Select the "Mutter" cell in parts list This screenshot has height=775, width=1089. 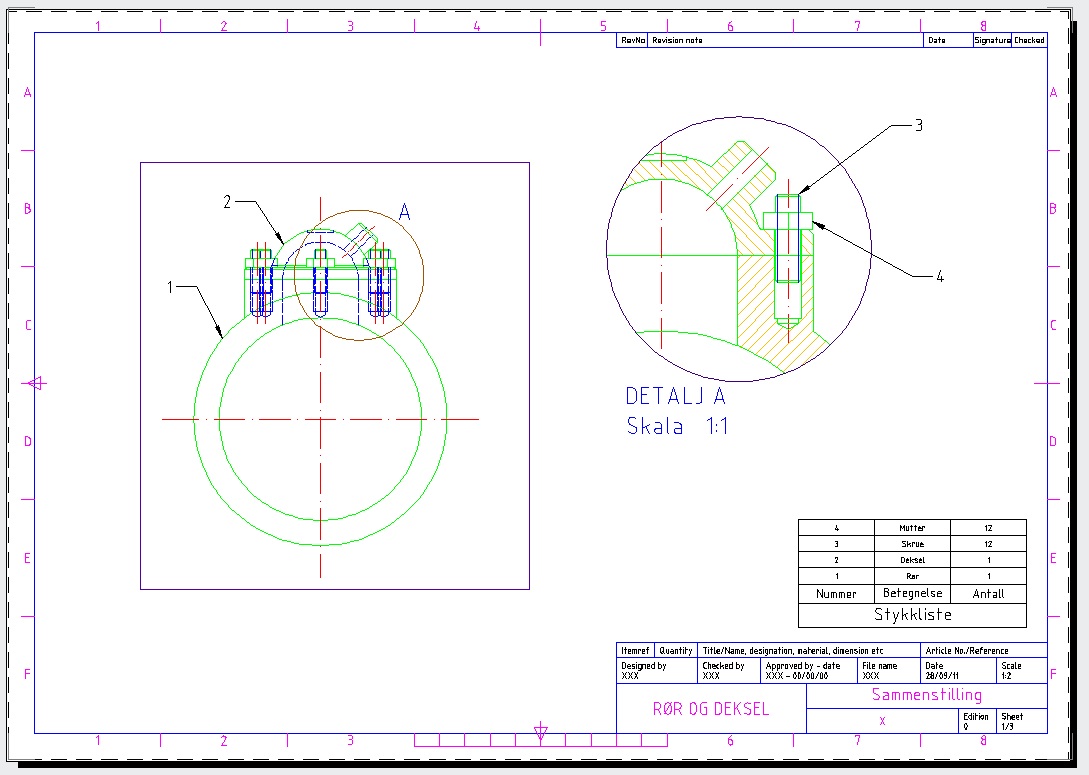(913, 528)
